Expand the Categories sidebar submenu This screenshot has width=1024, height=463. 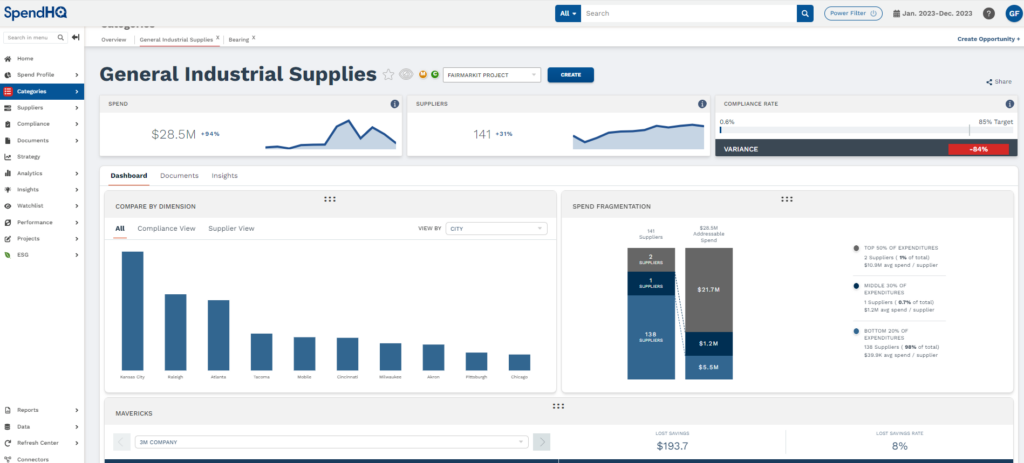coord(76,91)
